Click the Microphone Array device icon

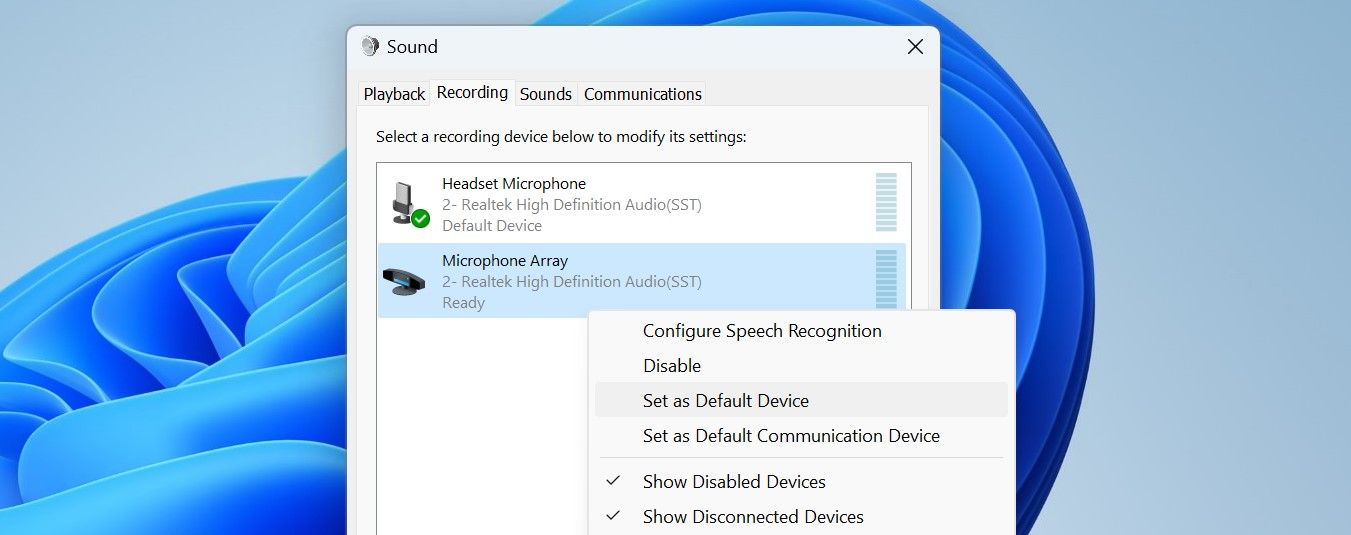pos(404,280)
